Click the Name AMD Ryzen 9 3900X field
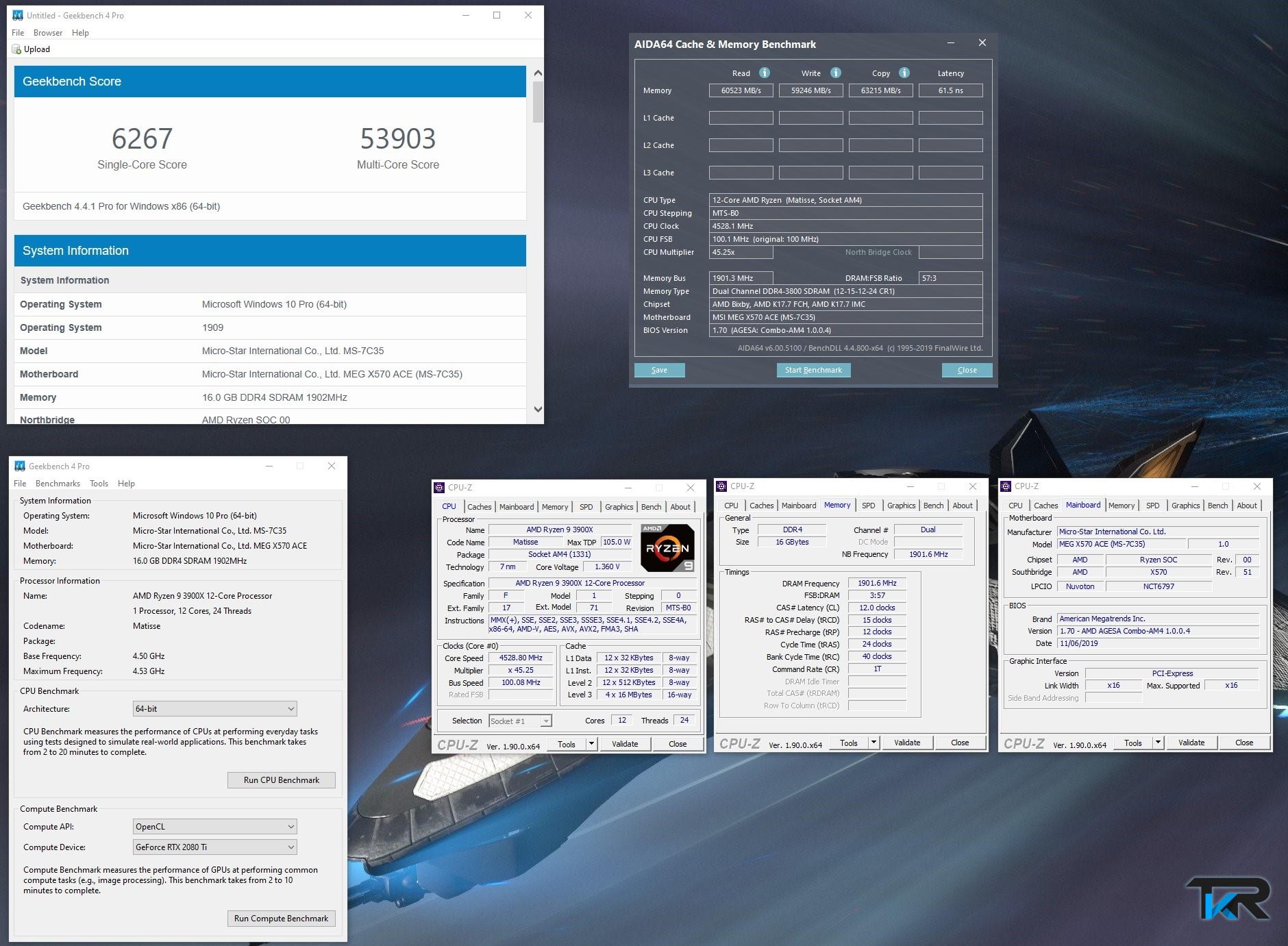 coord(559,530)
